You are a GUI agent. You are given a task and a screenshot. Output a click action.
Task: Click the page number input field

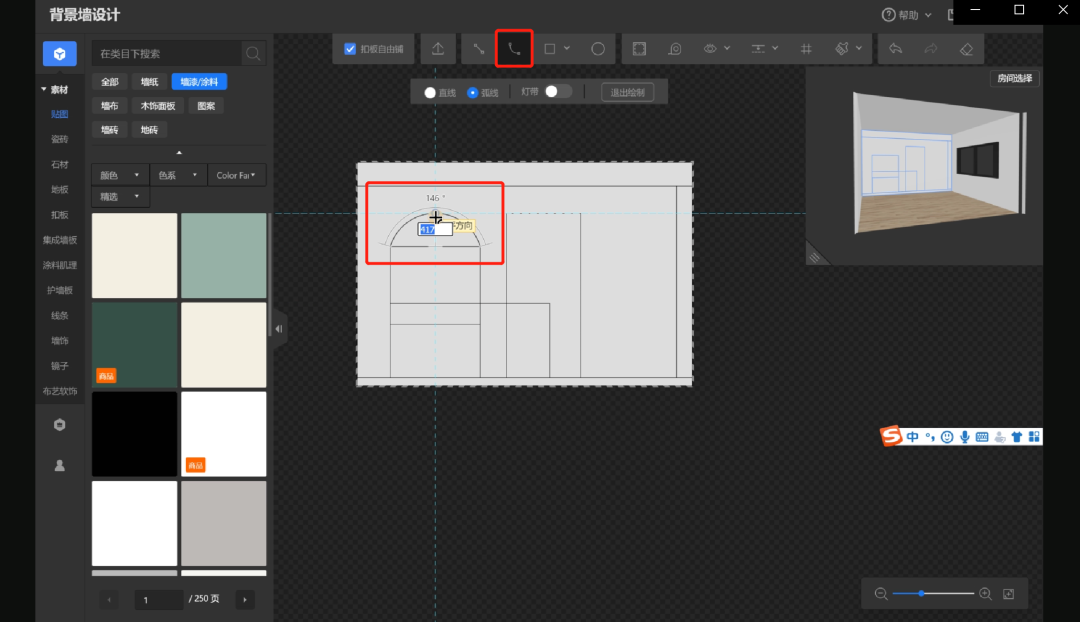pyautogui.click(x=158, y=600)
